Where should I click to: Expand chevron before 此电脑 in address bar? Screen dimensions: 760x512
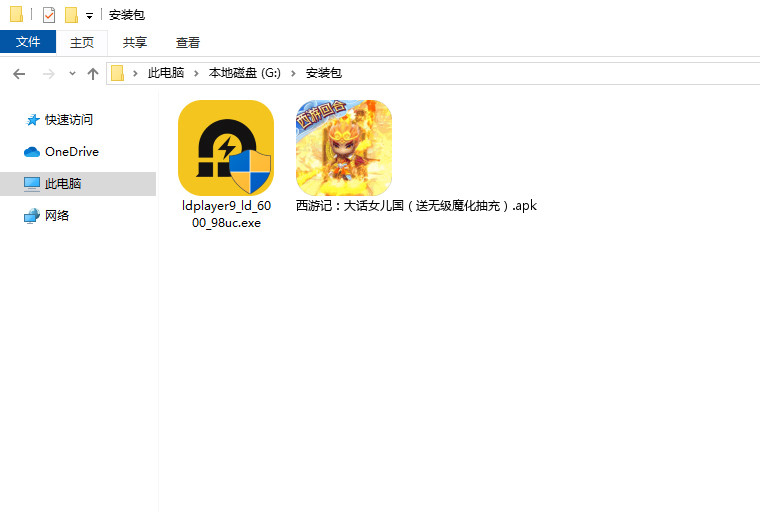coord(135,73)
